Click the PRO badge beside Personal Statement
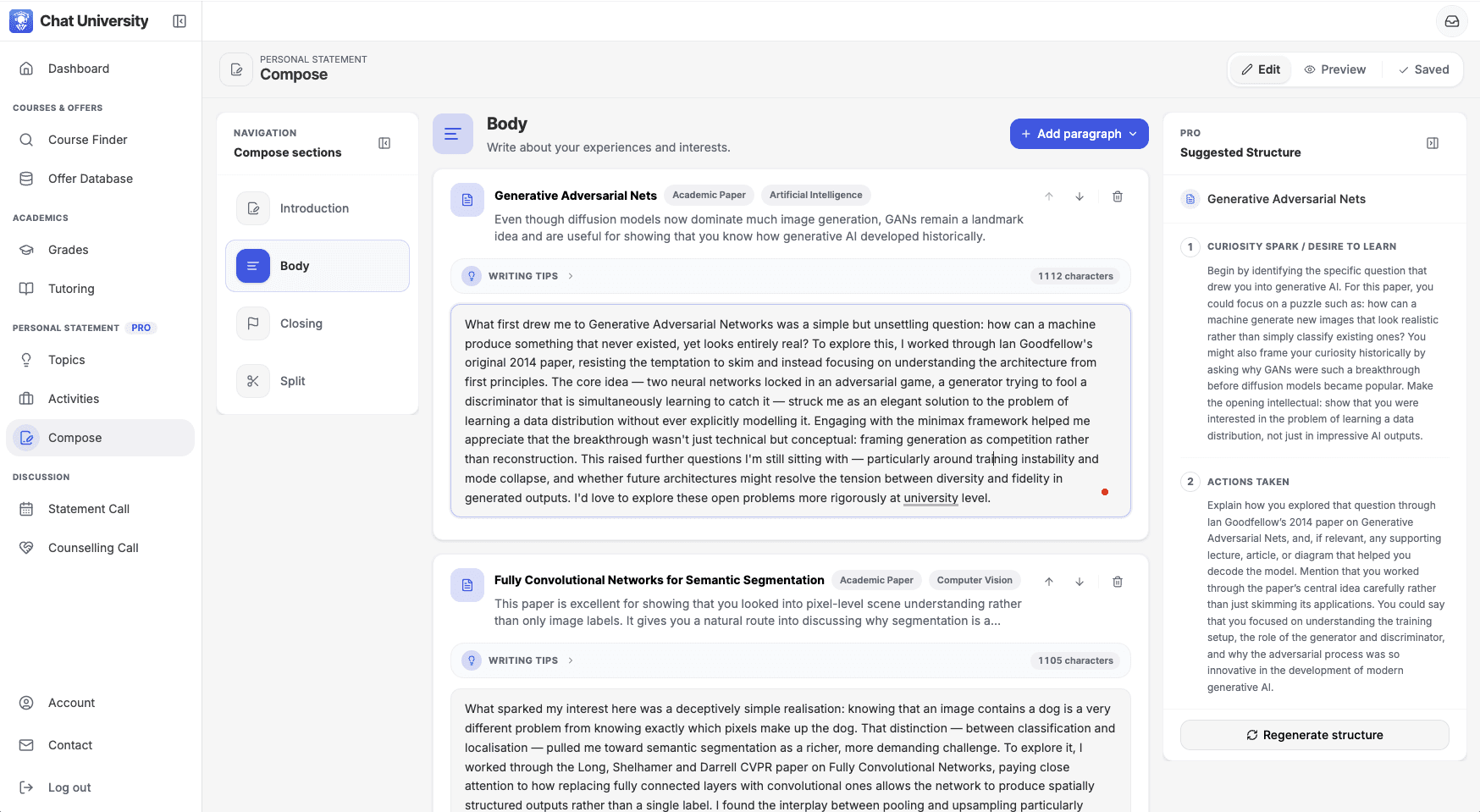The height and width of the screenshot is (812, 1480). point(141,328)
